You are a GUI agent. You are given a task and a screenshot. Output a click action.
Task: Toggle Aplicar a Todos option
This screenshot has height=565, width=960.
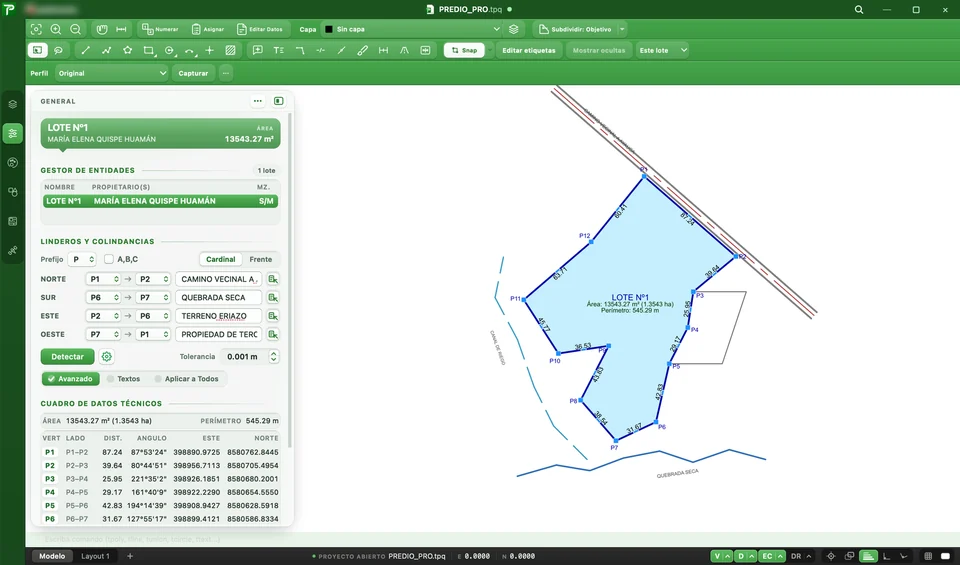(187, 379)
